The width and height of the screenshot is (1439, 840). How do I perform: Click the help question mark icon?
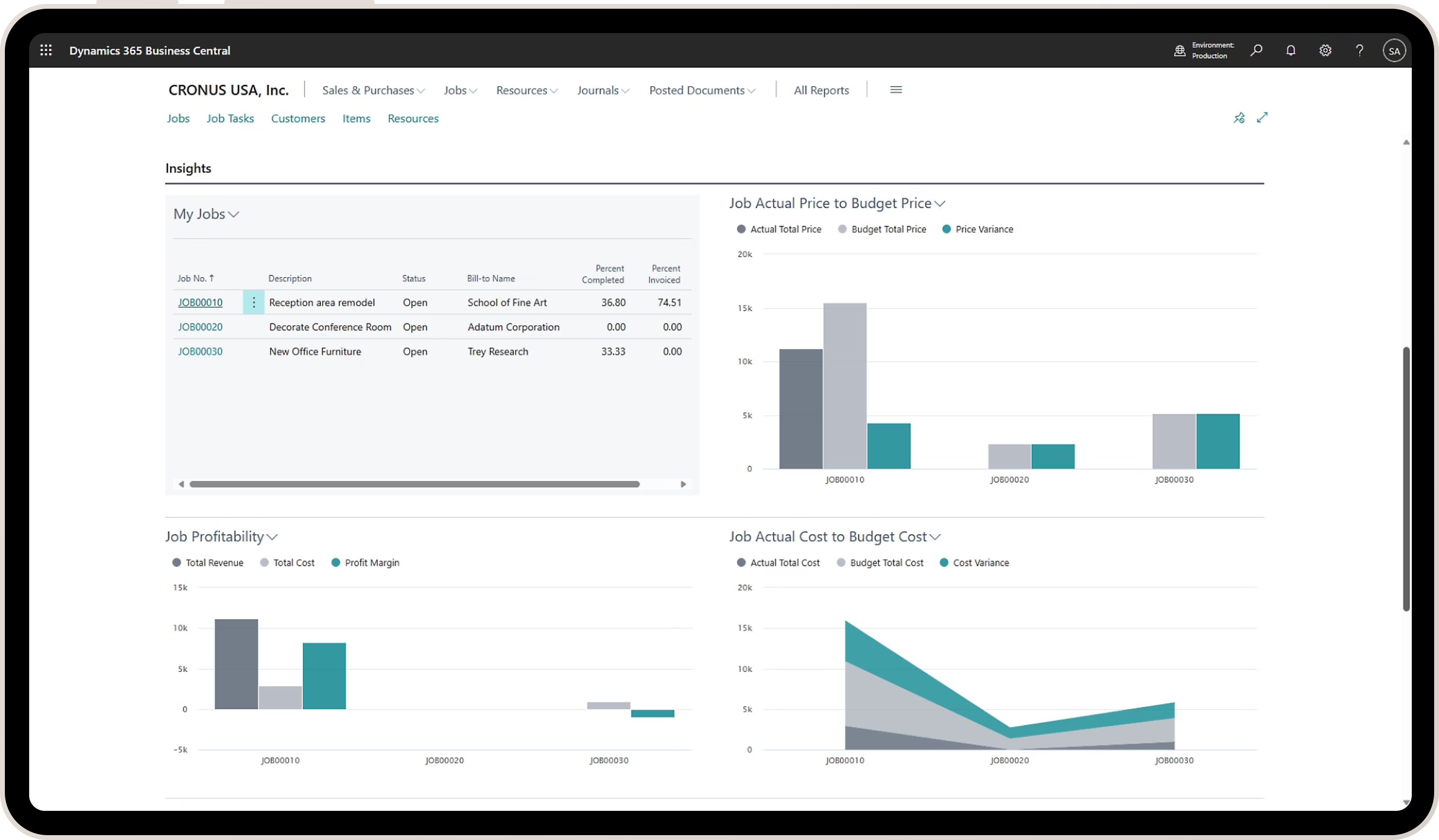pos(1360,50)
